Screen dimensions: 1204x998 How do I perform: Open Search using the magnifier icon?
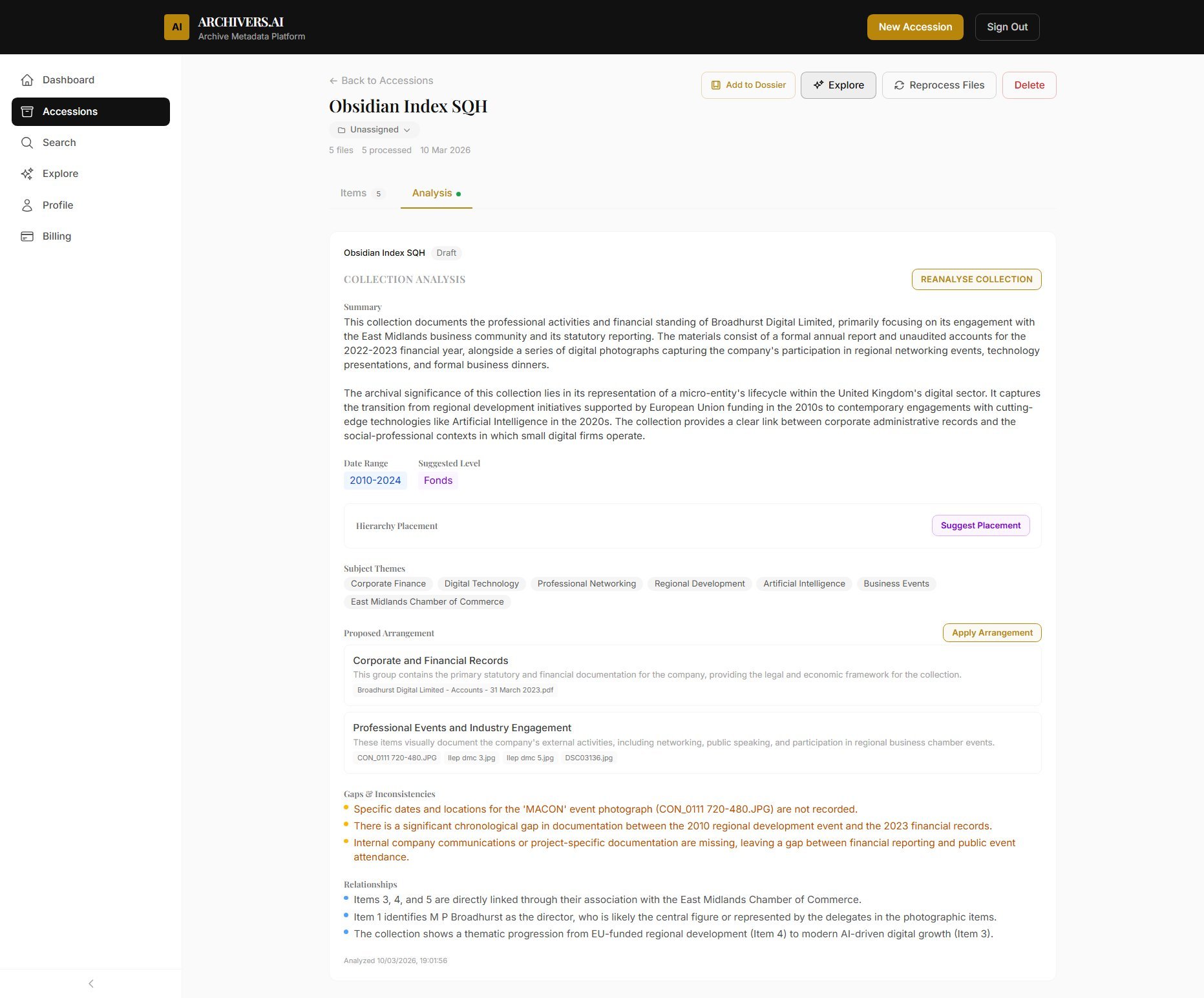26,142
